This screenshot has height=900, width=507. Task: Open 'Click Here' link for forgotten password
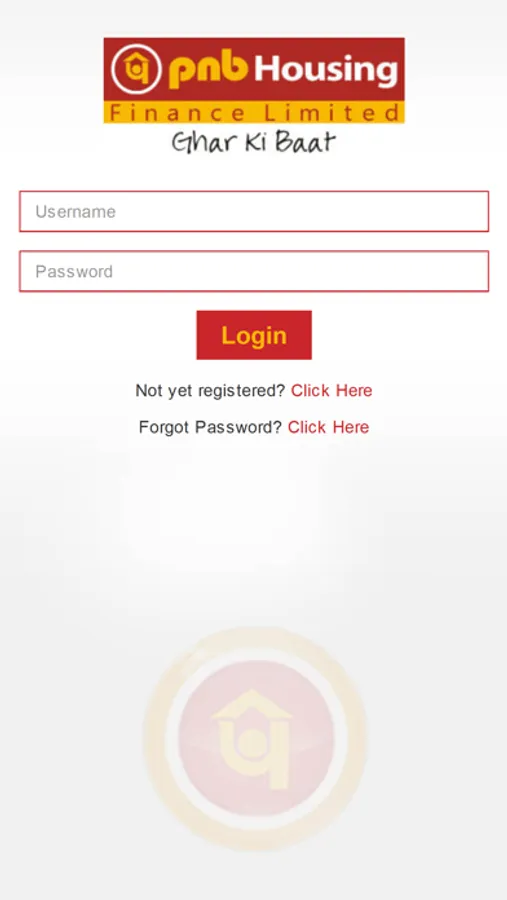(328, 427)
